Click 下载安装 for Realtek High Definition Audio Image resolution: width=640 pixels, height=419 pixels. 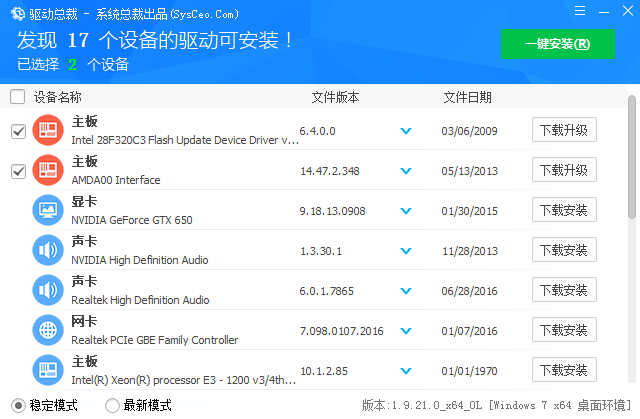[x=564, y=290]
